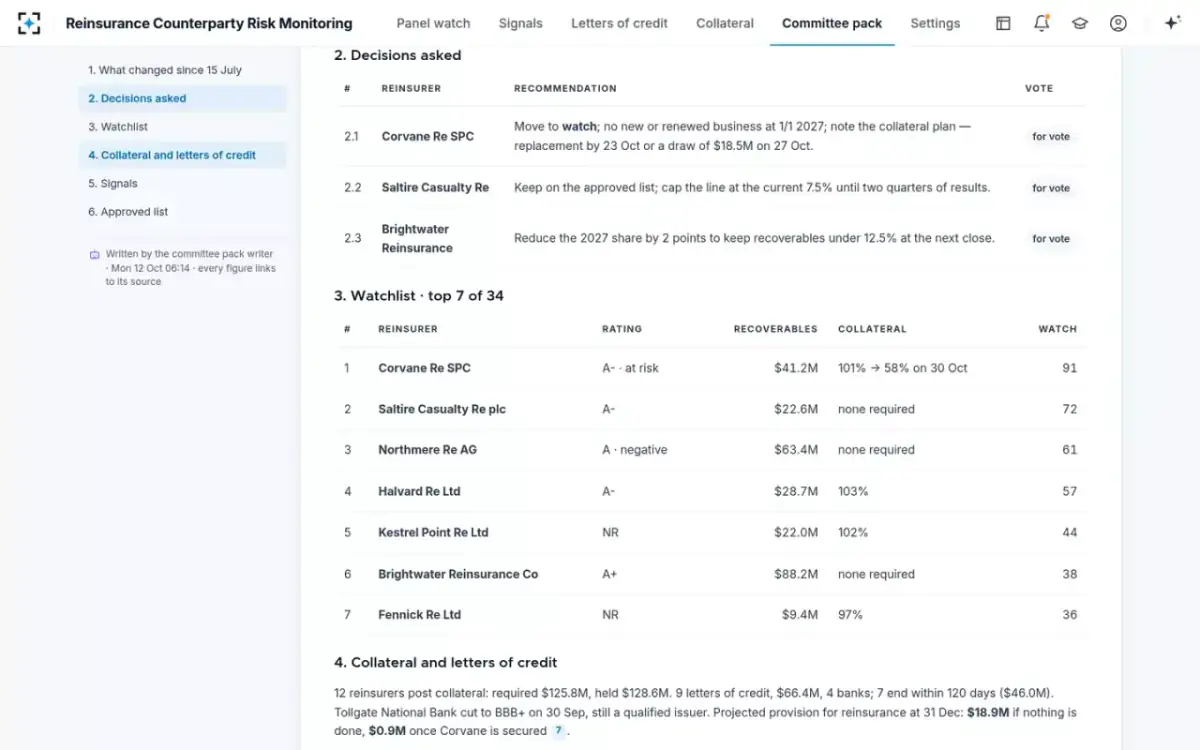The width and height of the screenshot is (1200, 750).
Task: Open the Collateral tab
Action: [725, 23]
